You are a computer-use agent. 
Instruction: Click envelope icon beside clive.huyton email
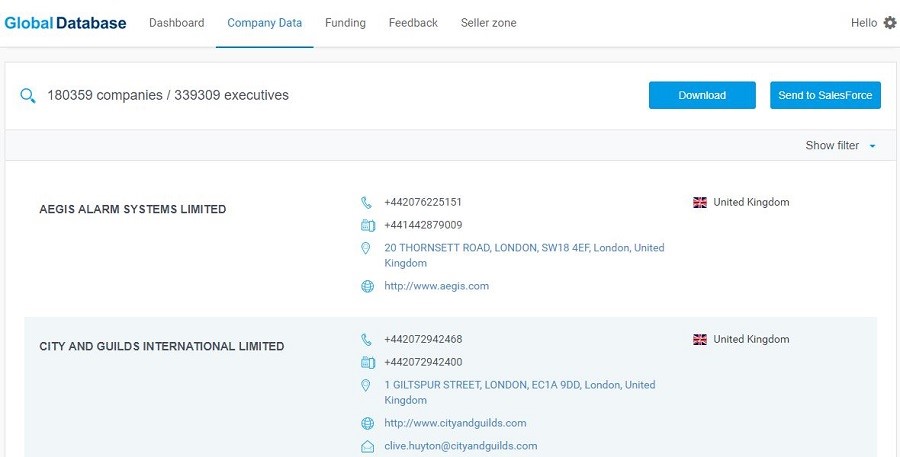pos(367,446)
